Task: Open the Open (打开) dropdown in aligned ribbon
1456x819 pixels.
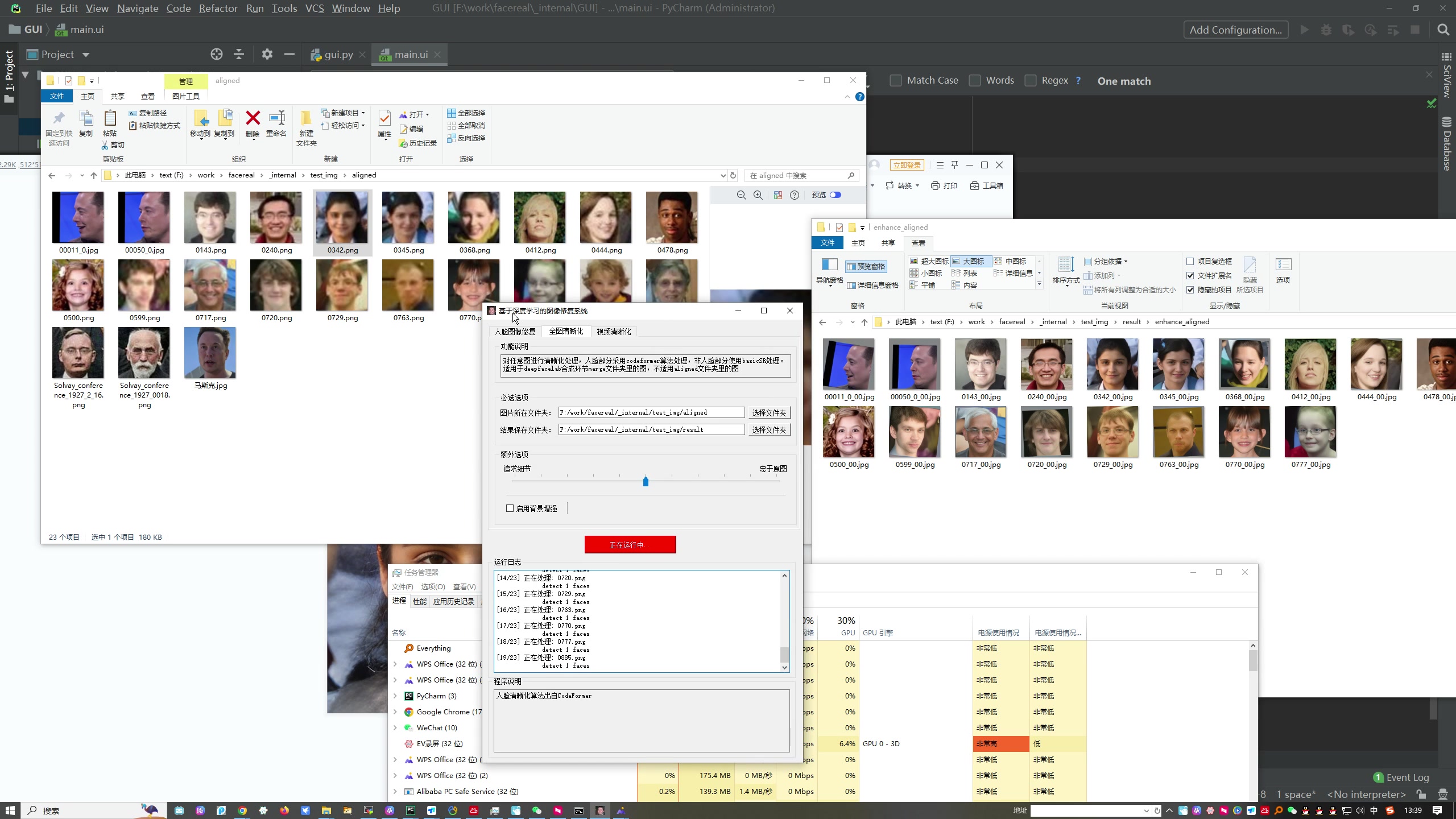Action: [x=414, y=114]
